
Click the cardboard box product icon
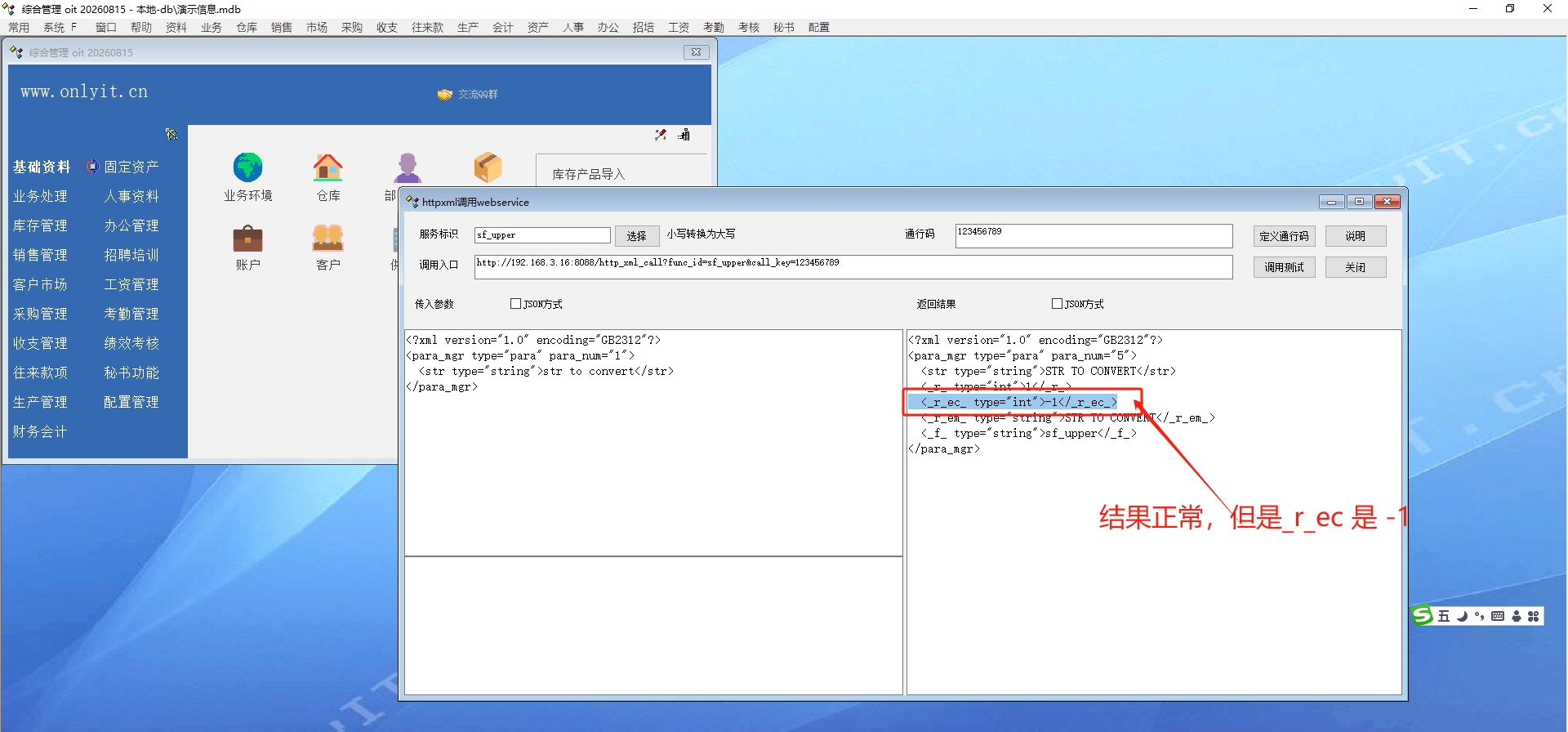pyautogui.click(x=488, y=167)
